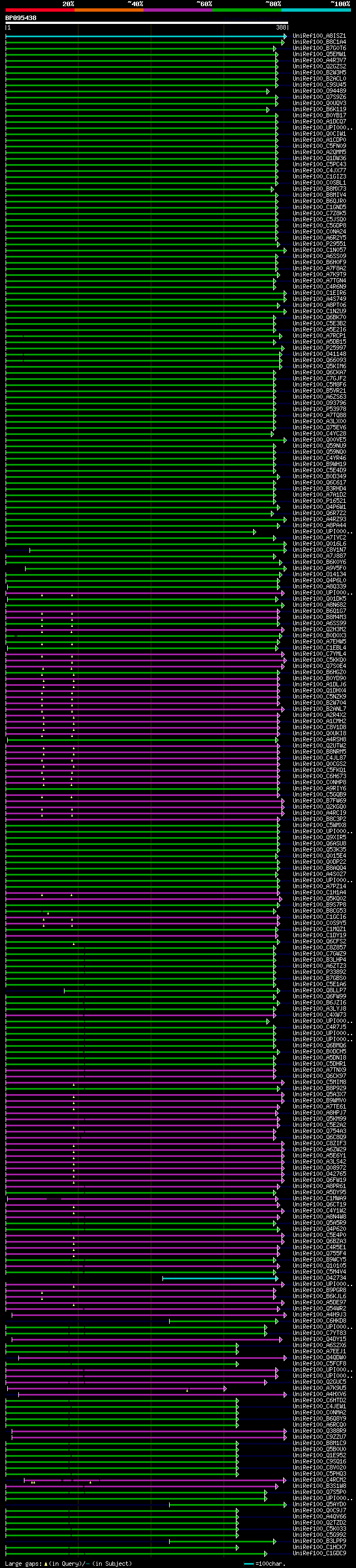This screenshot has height=1568, width=356.
Task: Click the red ~20% identity legend bar
Action: 39,10
